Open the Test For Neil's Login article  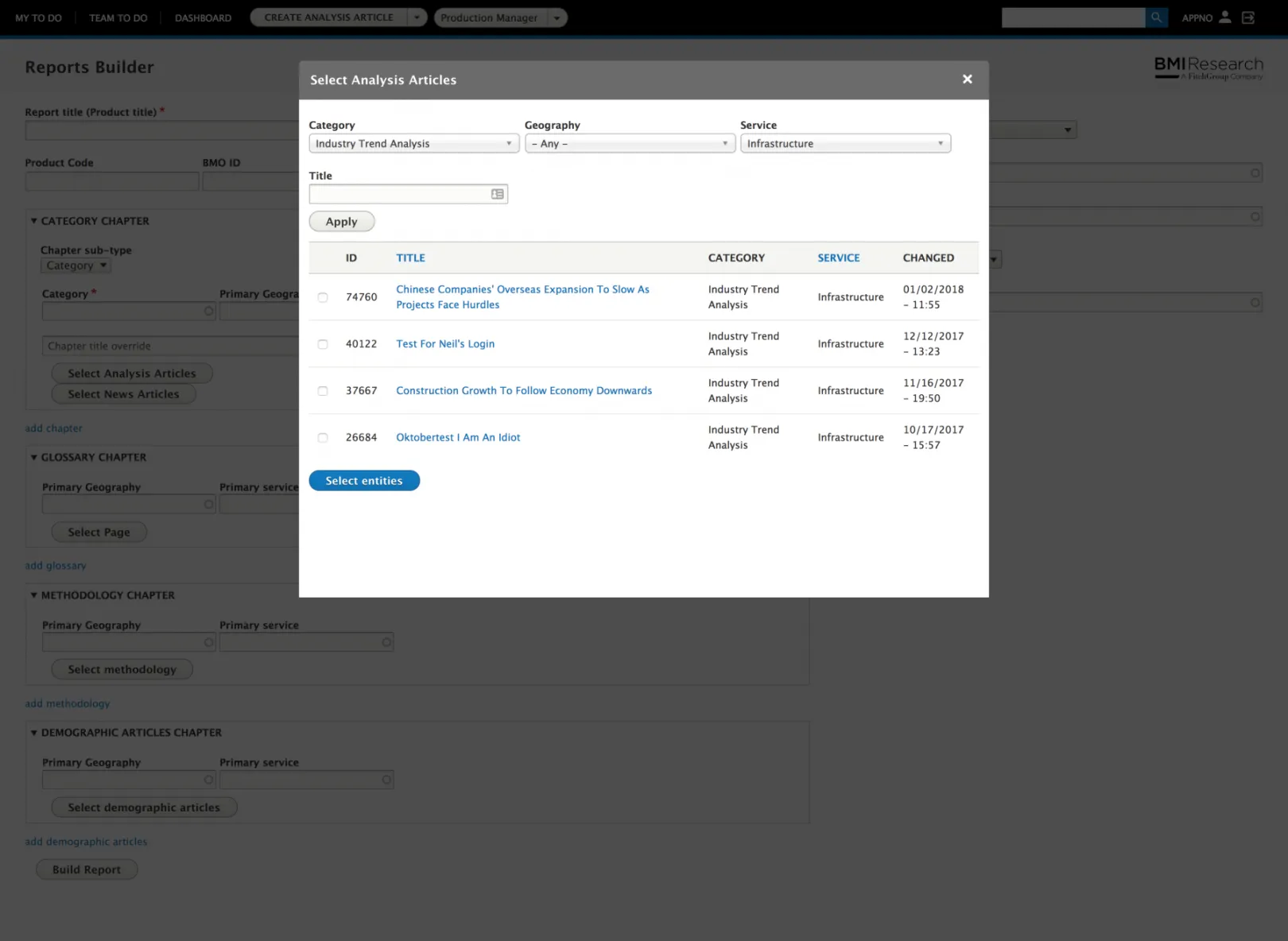tap(445, 344)
